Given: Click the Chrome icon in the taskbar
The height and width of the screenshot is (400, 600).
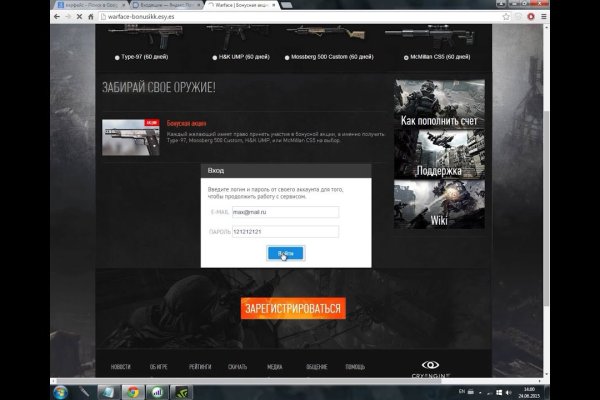Looking at the screenshot, I should pyautogui.click(x=132, y=391).
